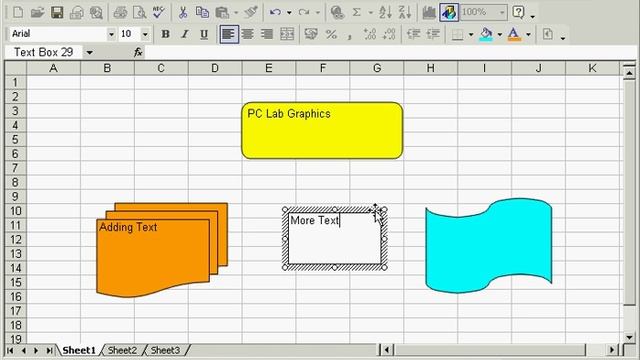Toggle Italic formatting
This screenshot has height=360, width=640.
(184, 34)
